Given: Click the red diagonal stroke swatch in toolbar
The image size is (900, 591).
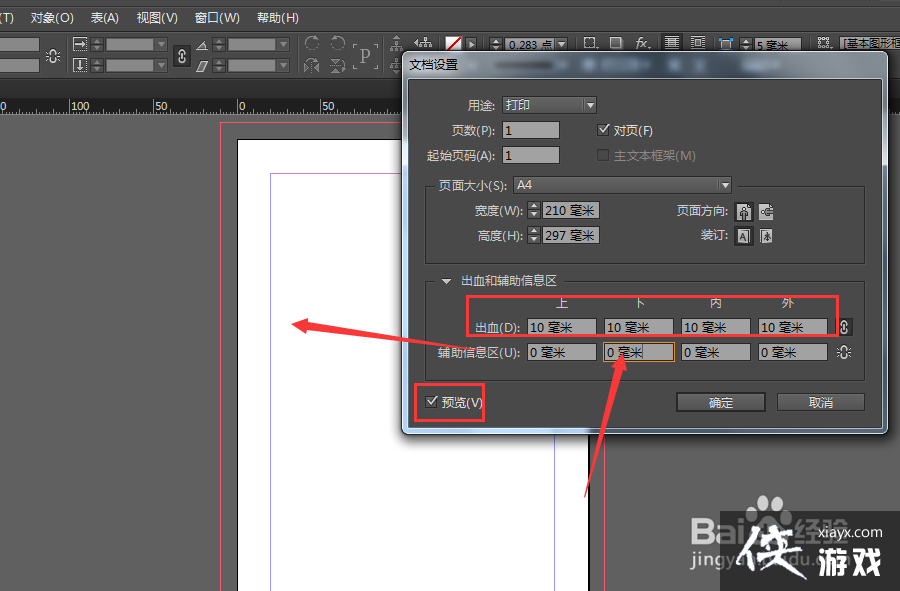Looking at the screenshot, I should tap(452, 42).
